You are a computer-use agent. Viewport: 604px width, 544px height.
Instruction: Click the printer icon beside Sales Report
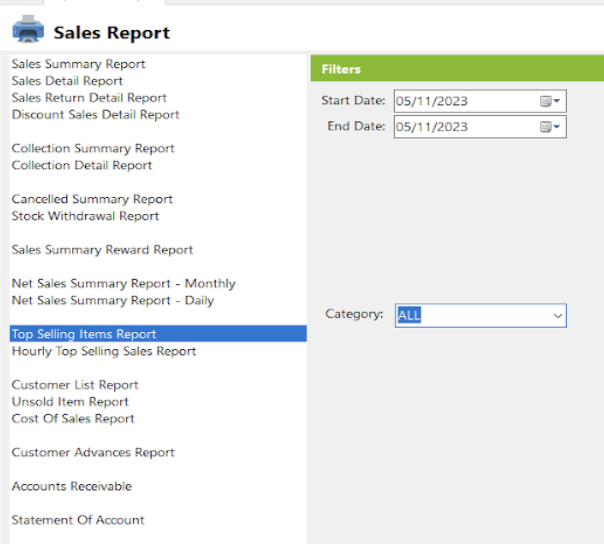[27, 31]
